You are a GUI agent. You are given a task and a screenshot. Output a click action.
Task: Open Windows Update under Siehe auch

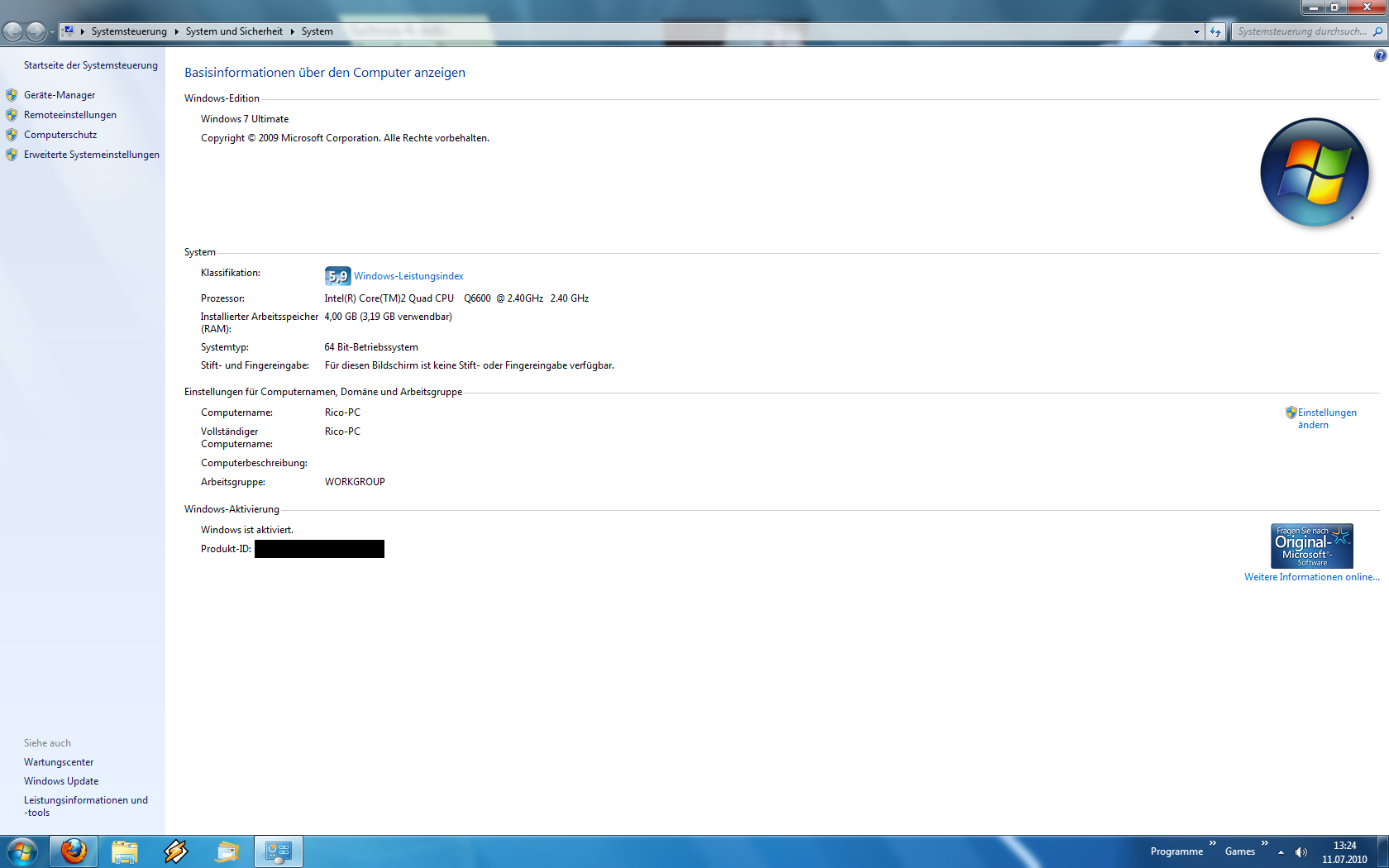(x=61, y=781)
